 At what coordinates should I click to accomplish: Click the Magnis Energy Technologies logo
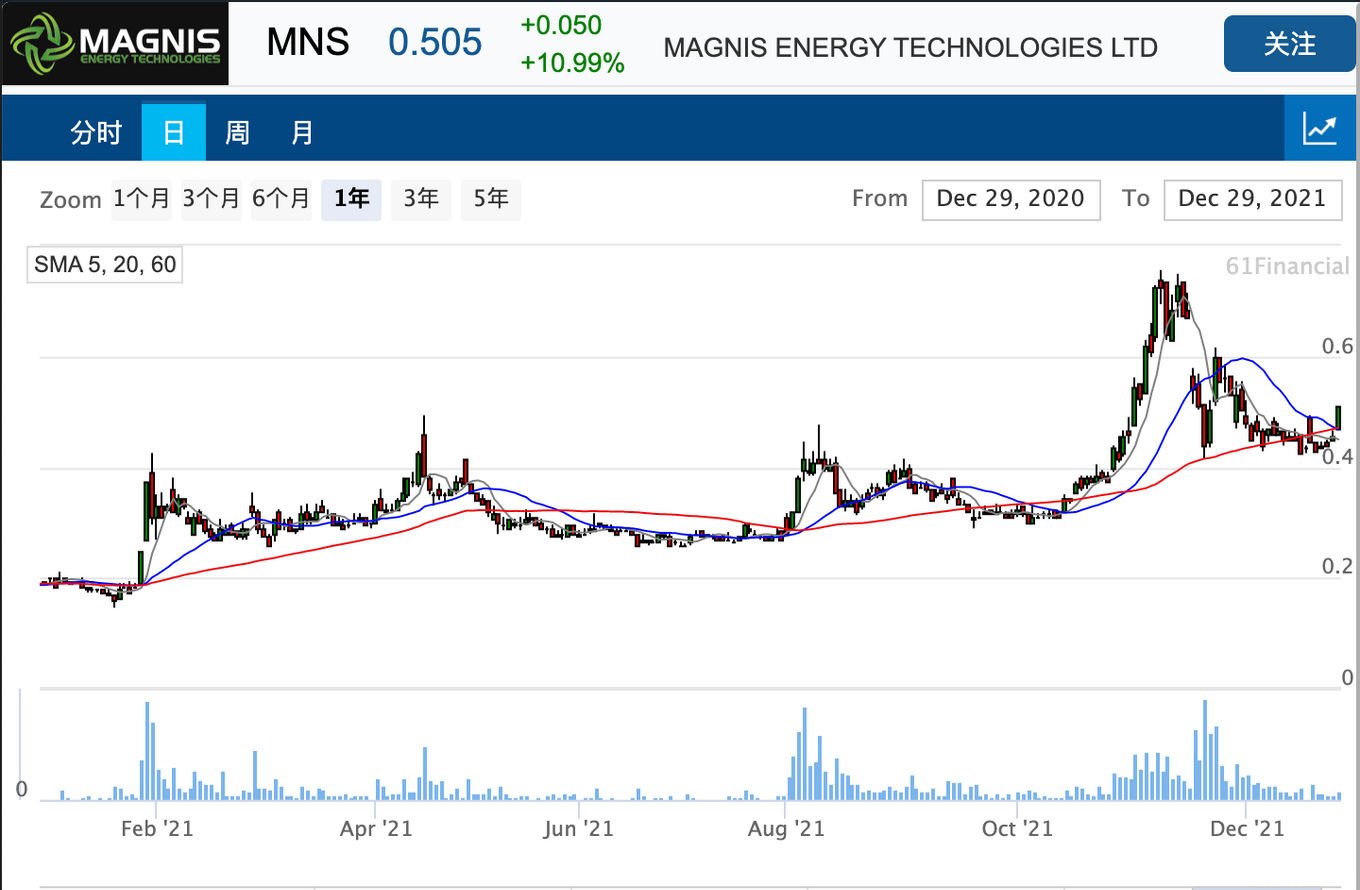click(x=115, y=43)
